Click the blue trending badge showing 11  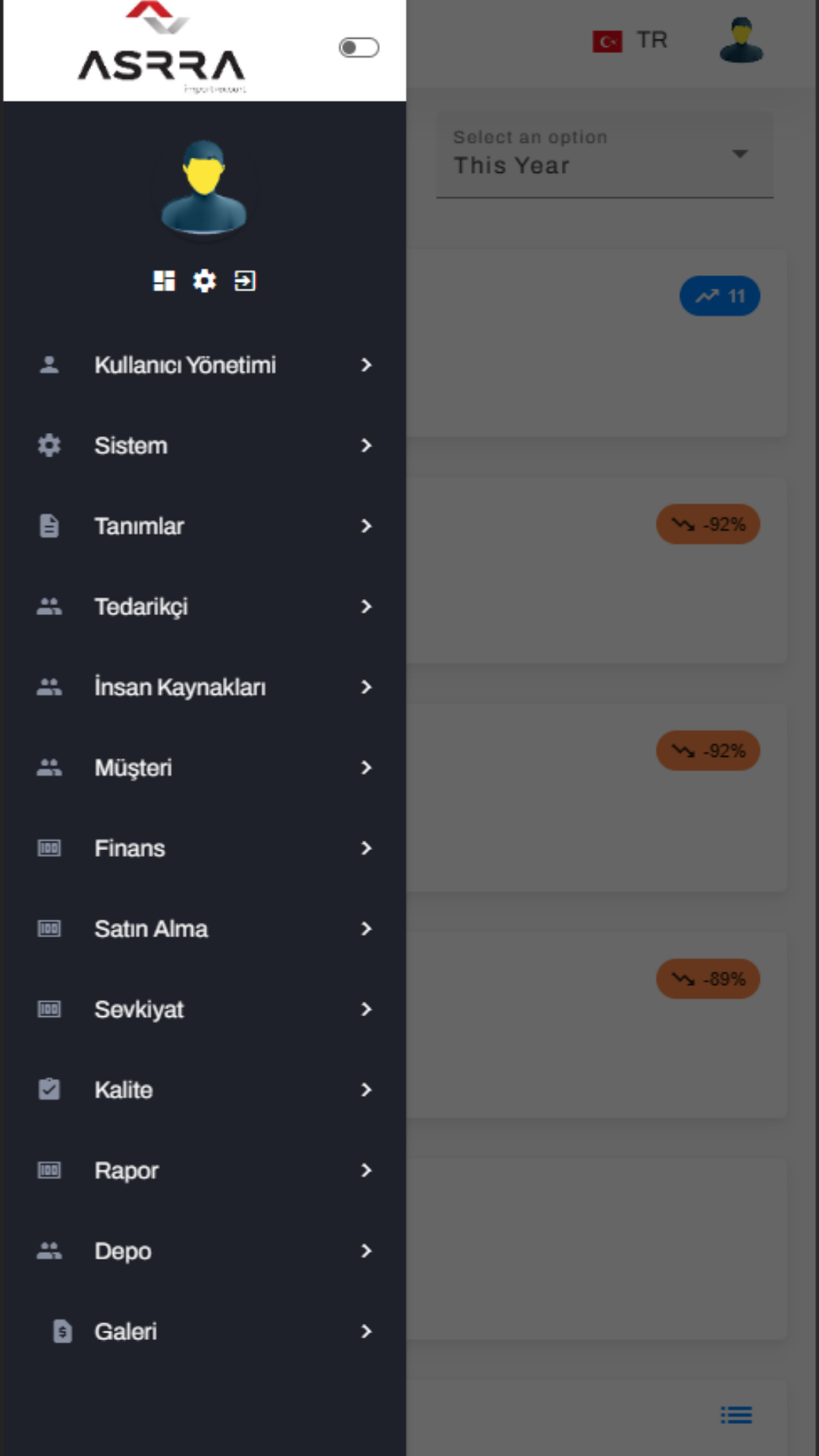coord(720,296)
